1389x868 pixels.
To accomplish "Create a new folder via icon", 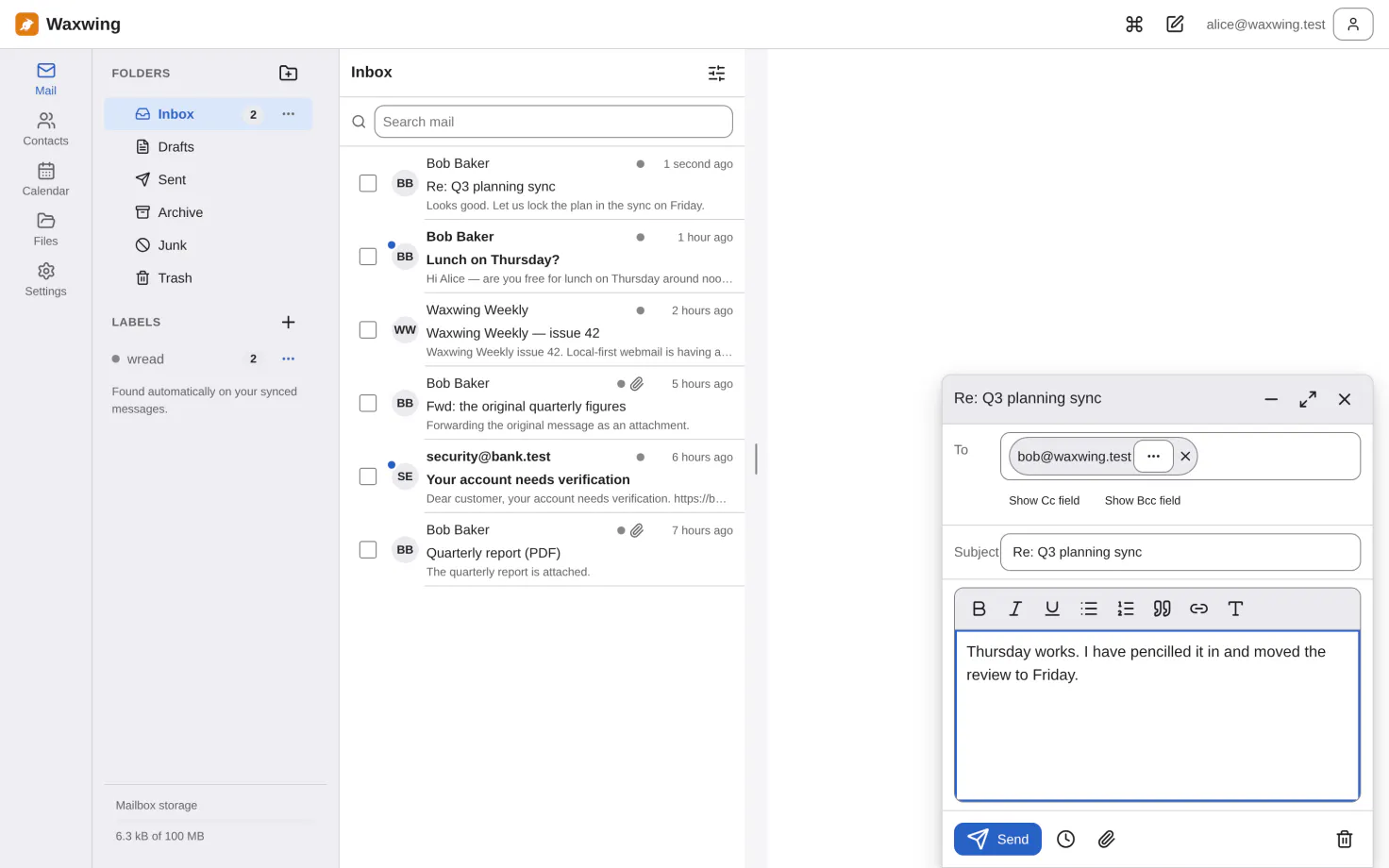I will pyautogui.click(x=289, y=73).
